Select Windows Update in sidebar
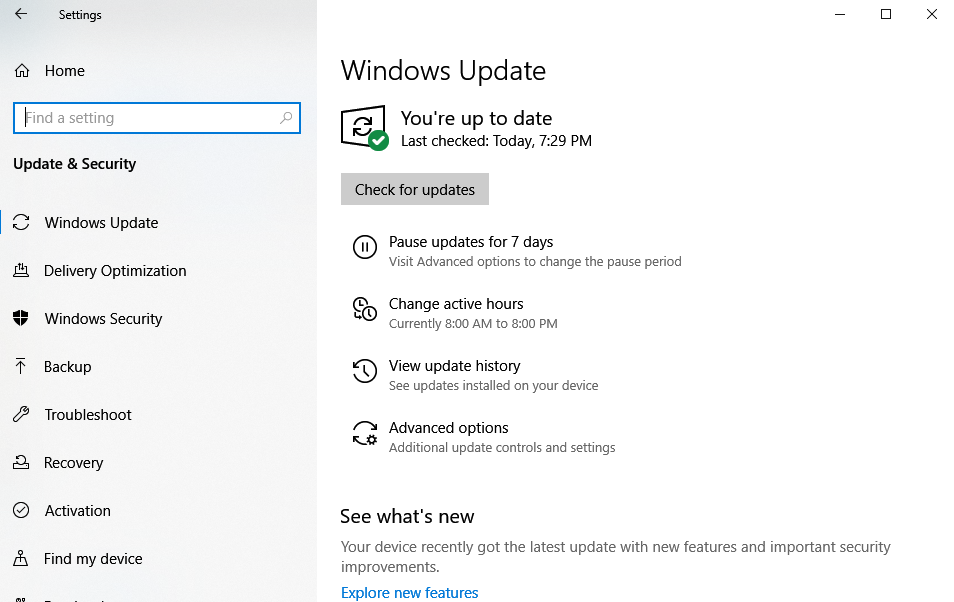 101,223
